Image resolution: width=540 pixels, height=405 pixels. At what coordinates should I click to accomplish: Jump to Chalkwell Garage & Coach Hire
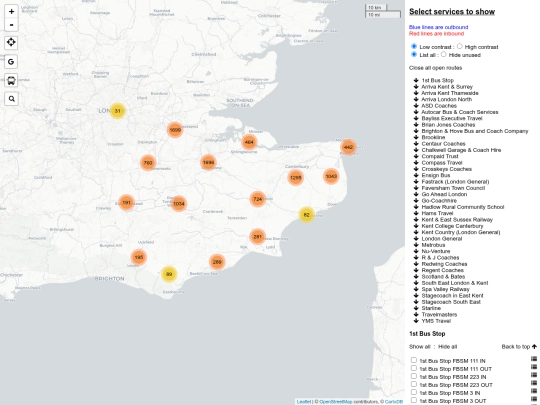(461, 150)
